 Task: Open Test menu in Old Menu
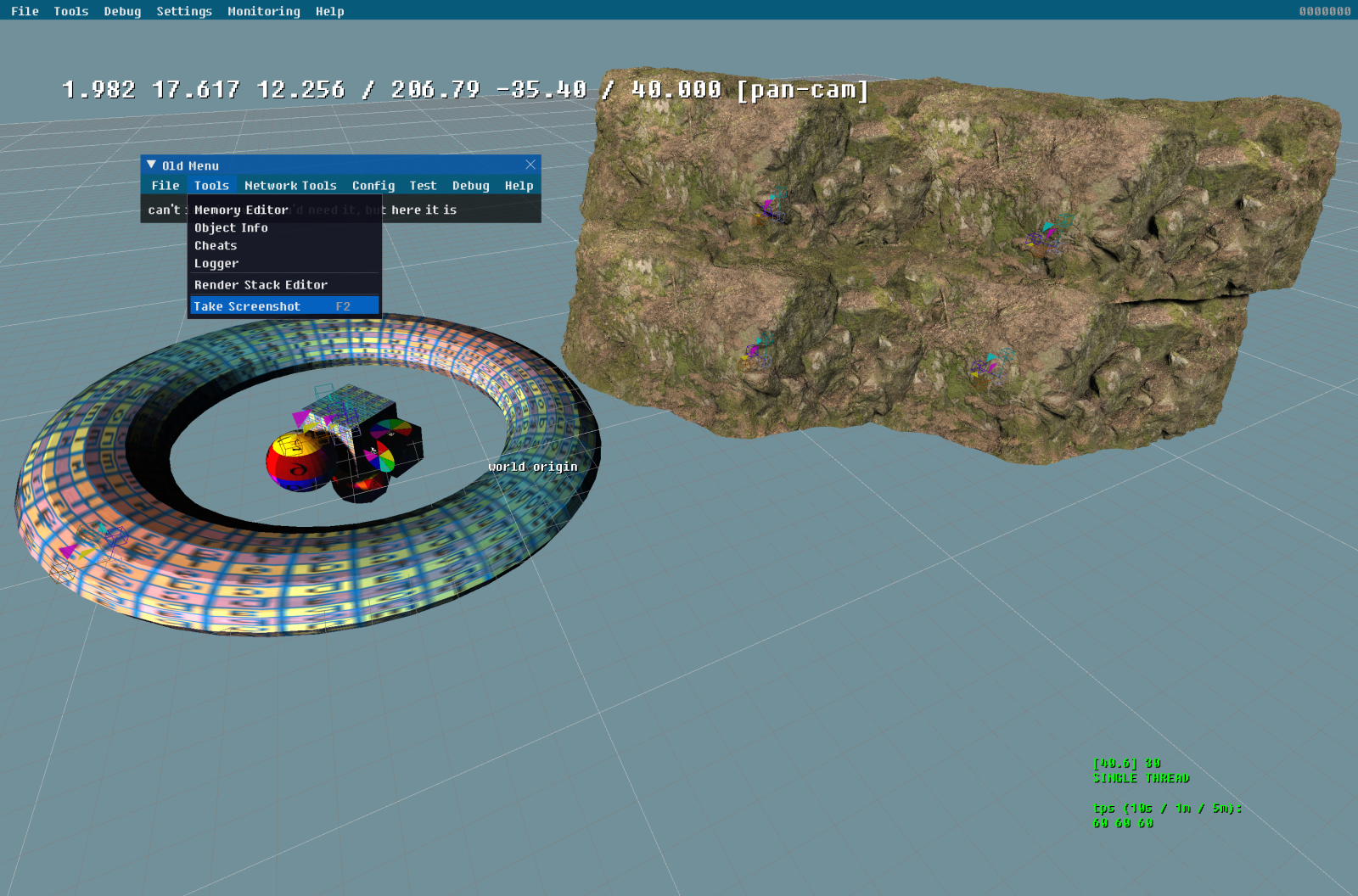point(423,185)
